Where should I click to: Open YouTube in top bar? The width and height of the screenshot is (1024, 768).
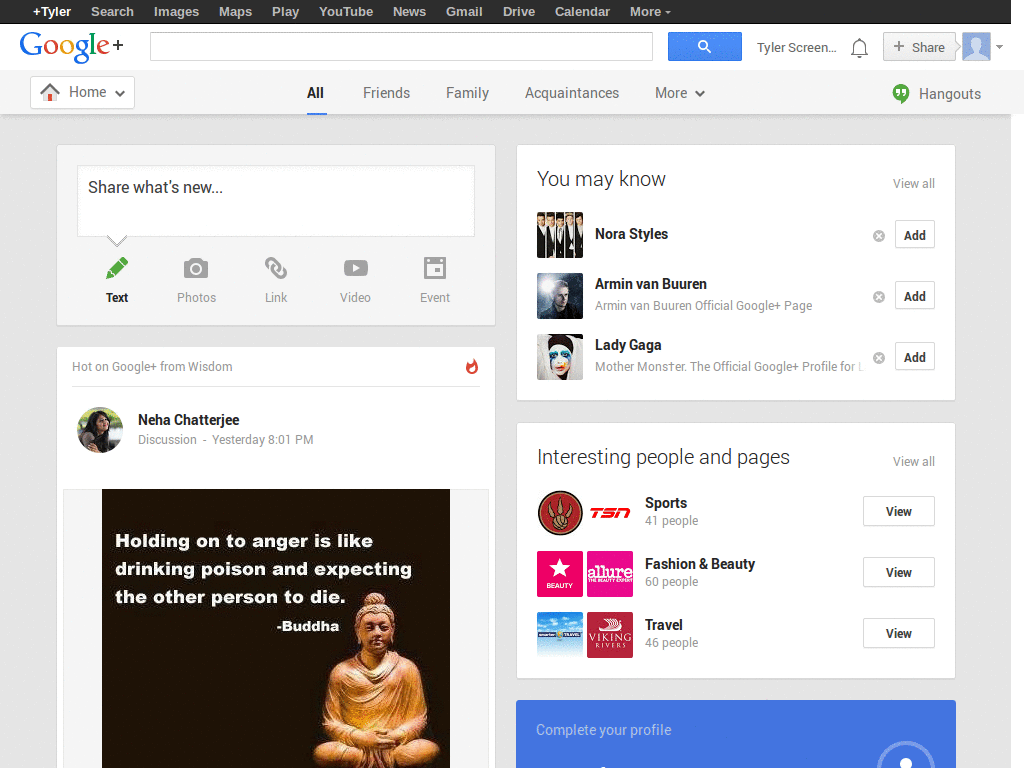pos(345,12)
